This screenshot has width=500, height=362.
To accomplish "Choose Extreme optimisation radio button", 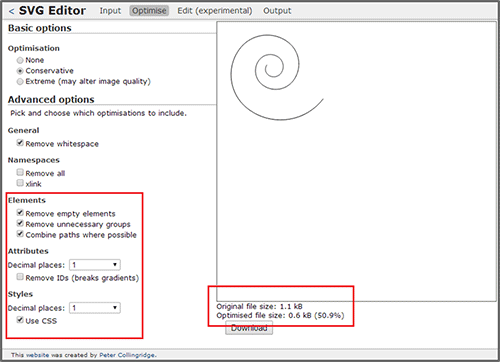I will (x=20, y=82).
